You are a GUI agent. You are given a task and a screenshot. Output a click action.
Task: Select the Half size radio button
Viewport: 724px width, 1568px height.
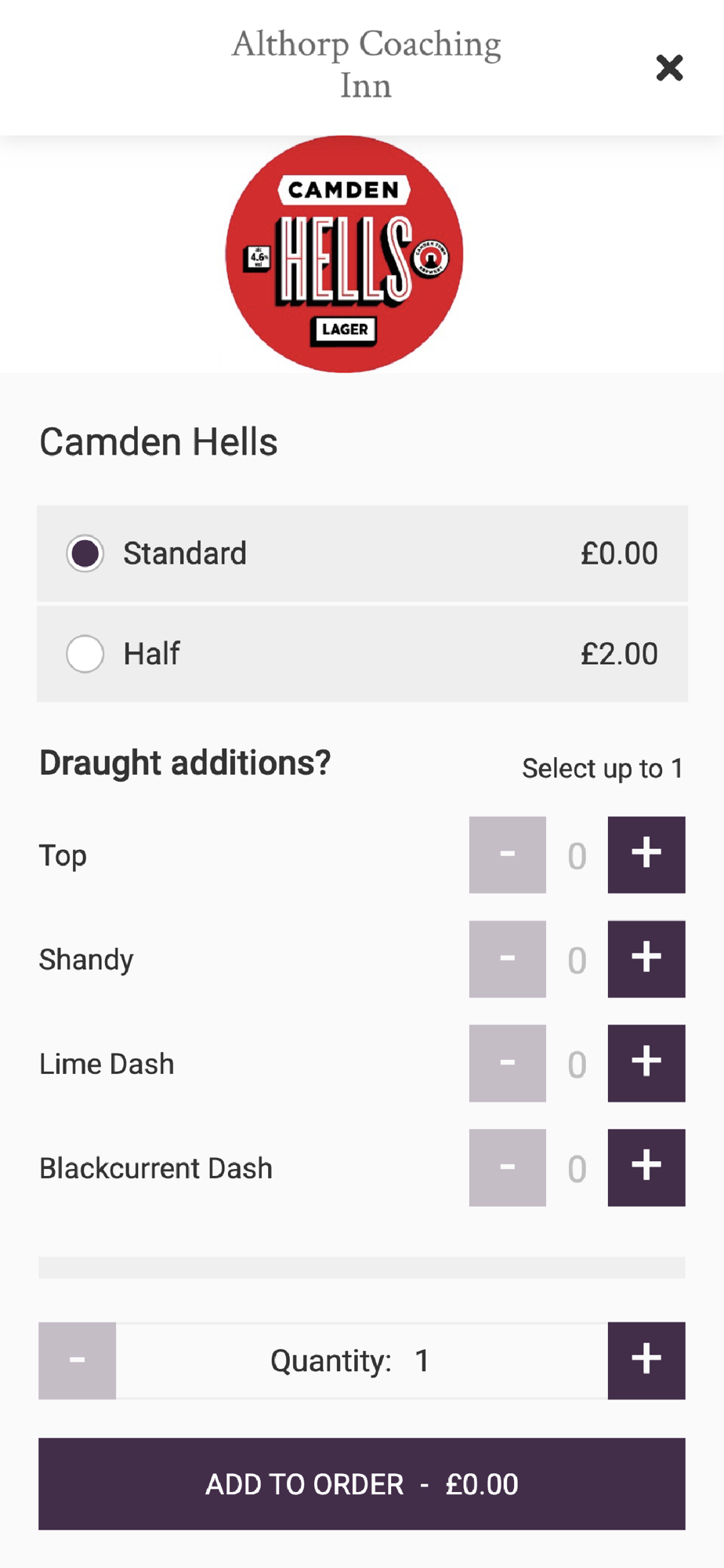click(85, 654)
